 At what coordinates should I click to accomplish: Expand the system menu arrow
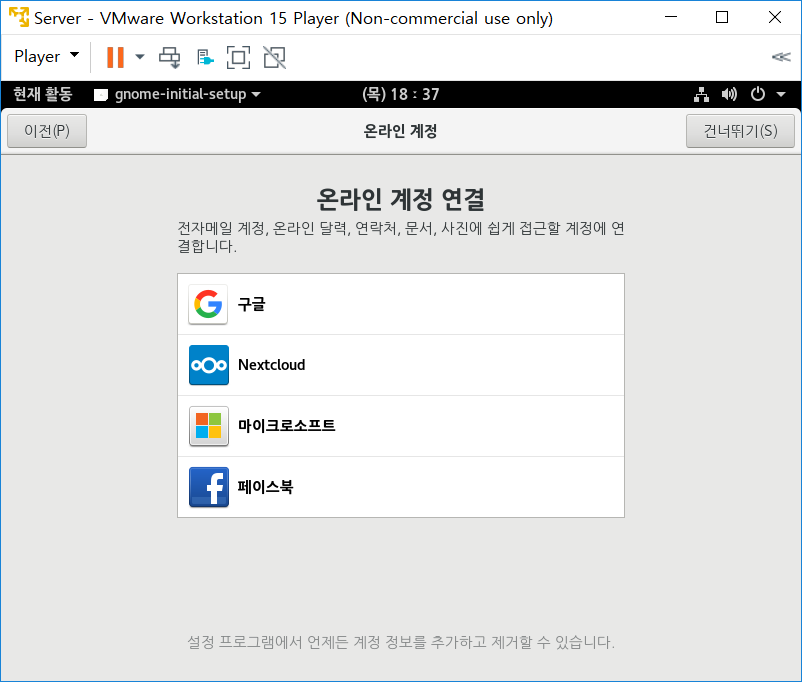point(781,94)
